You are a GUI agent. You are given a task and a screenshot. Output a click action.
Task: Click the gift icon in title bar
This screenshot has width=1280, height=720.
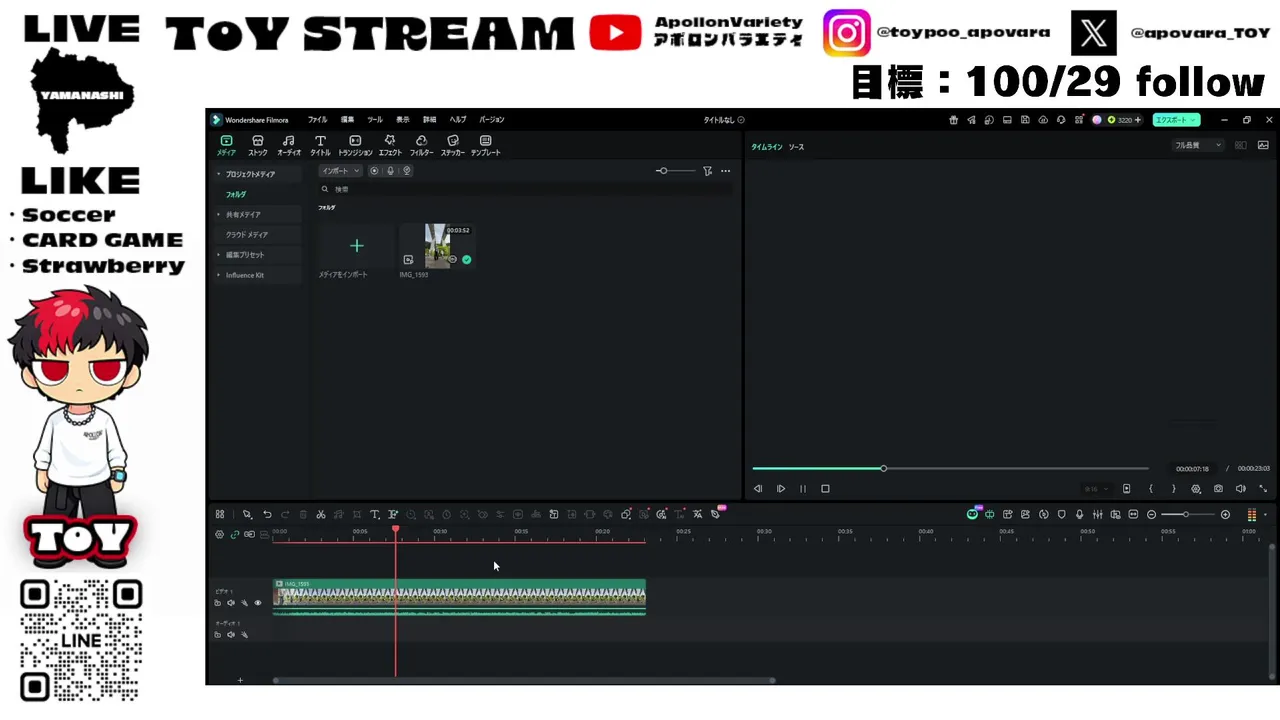(x=953, y=120)
